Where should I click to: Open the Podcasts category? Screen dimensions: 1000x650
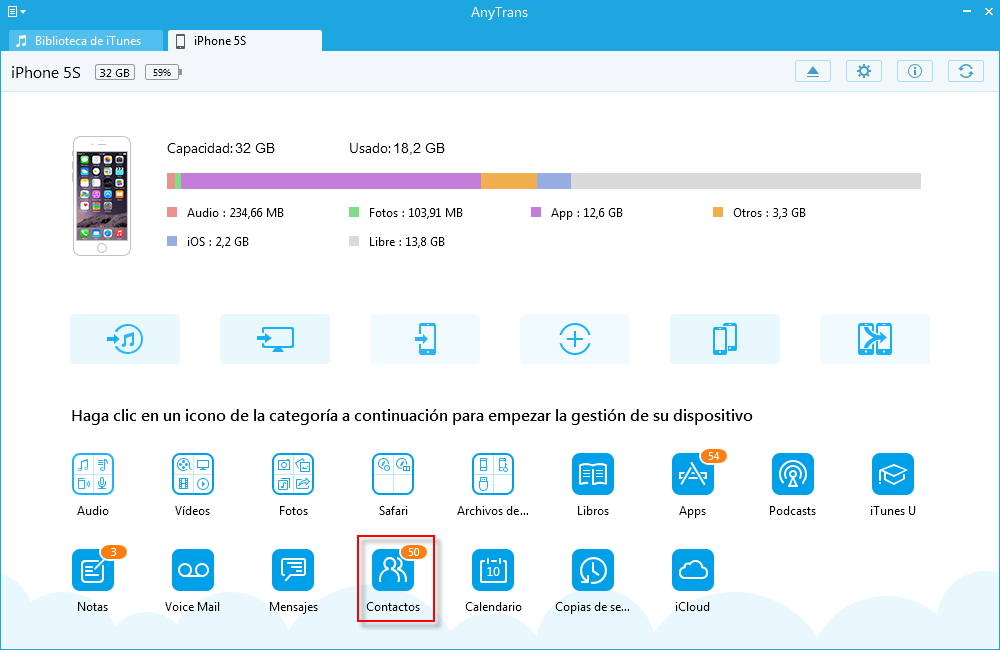(793, 474)
